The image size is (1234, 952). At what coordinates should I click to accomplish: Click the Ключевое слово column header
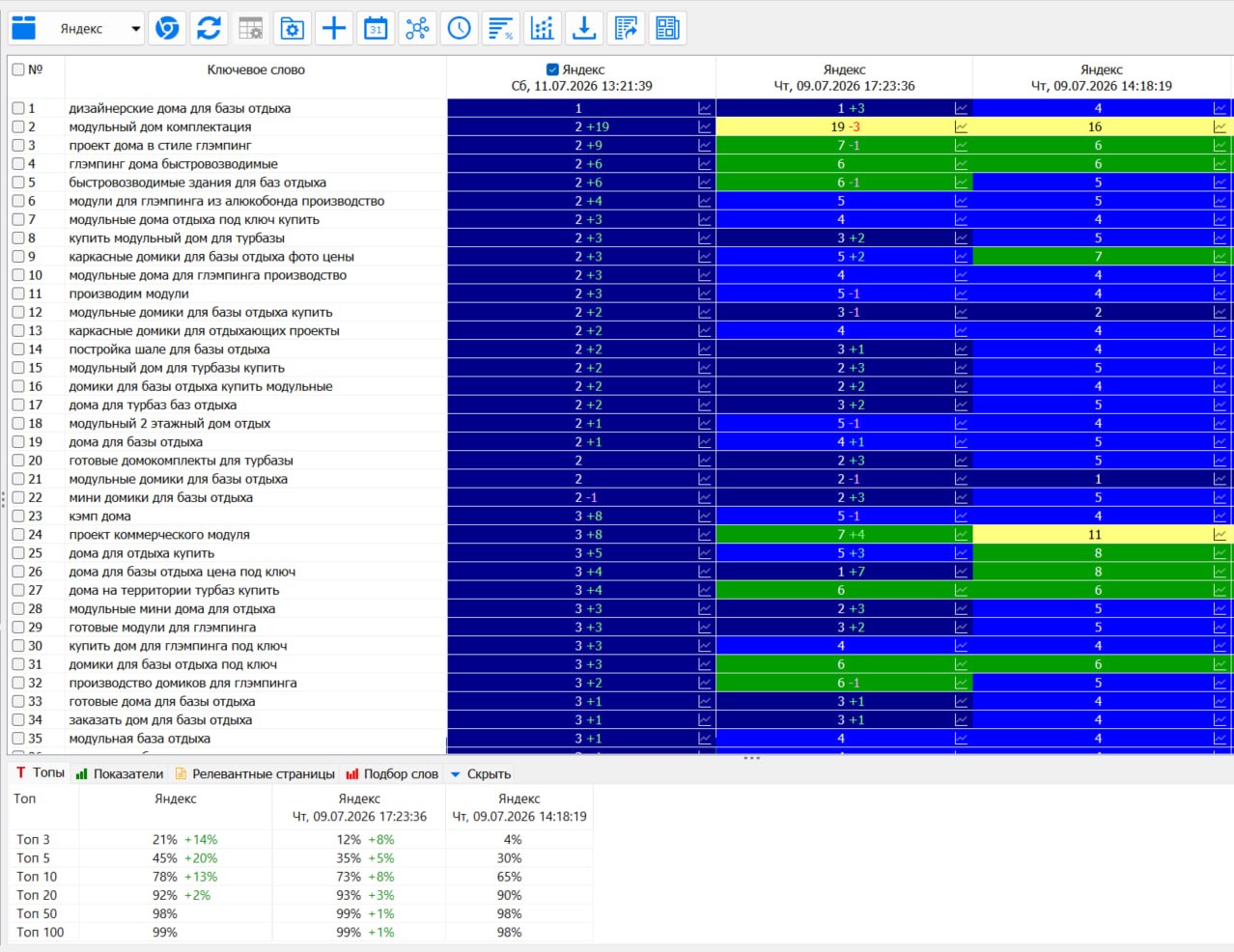tap(256, 70)
